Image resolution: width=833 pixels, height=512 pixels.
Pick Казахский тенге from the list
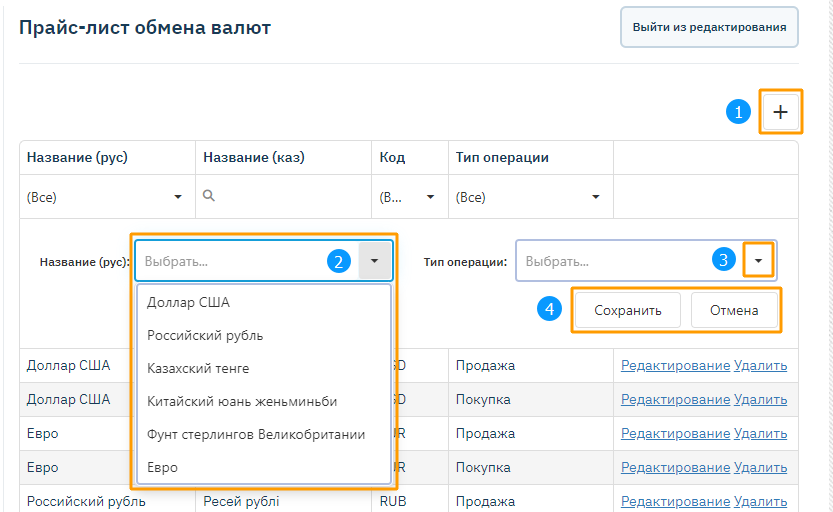264,369
